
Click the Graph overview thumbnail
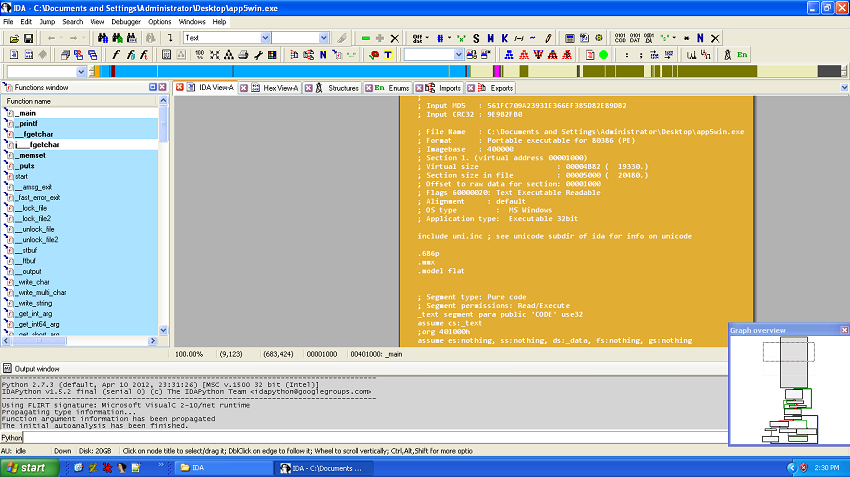click(x=790, y=389)
